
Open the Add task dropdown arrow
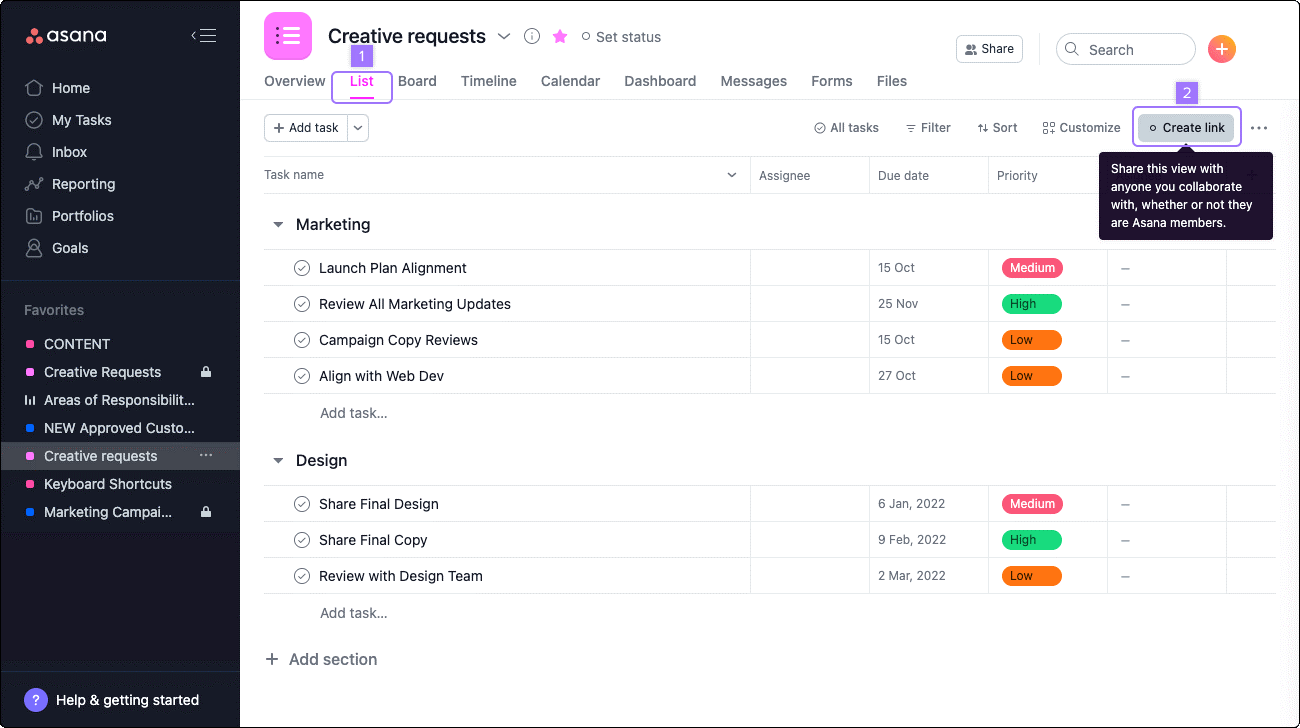click(x=358, y=128)
